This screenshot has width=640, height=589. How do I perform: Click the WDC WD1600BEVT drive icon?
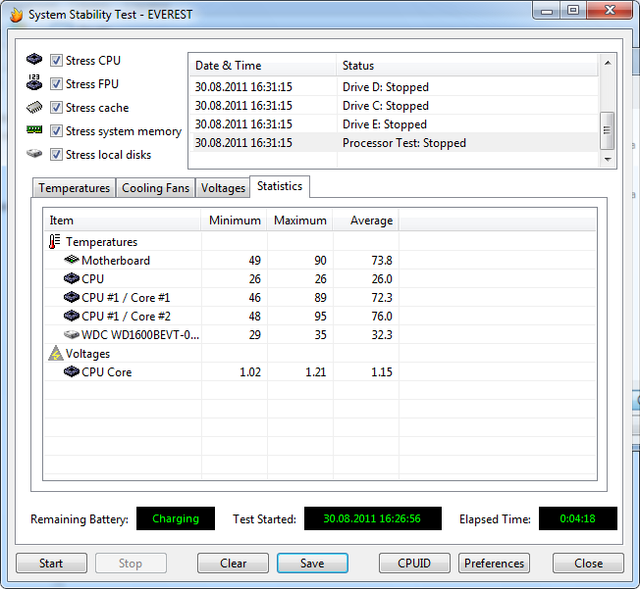tap(71, 335)
